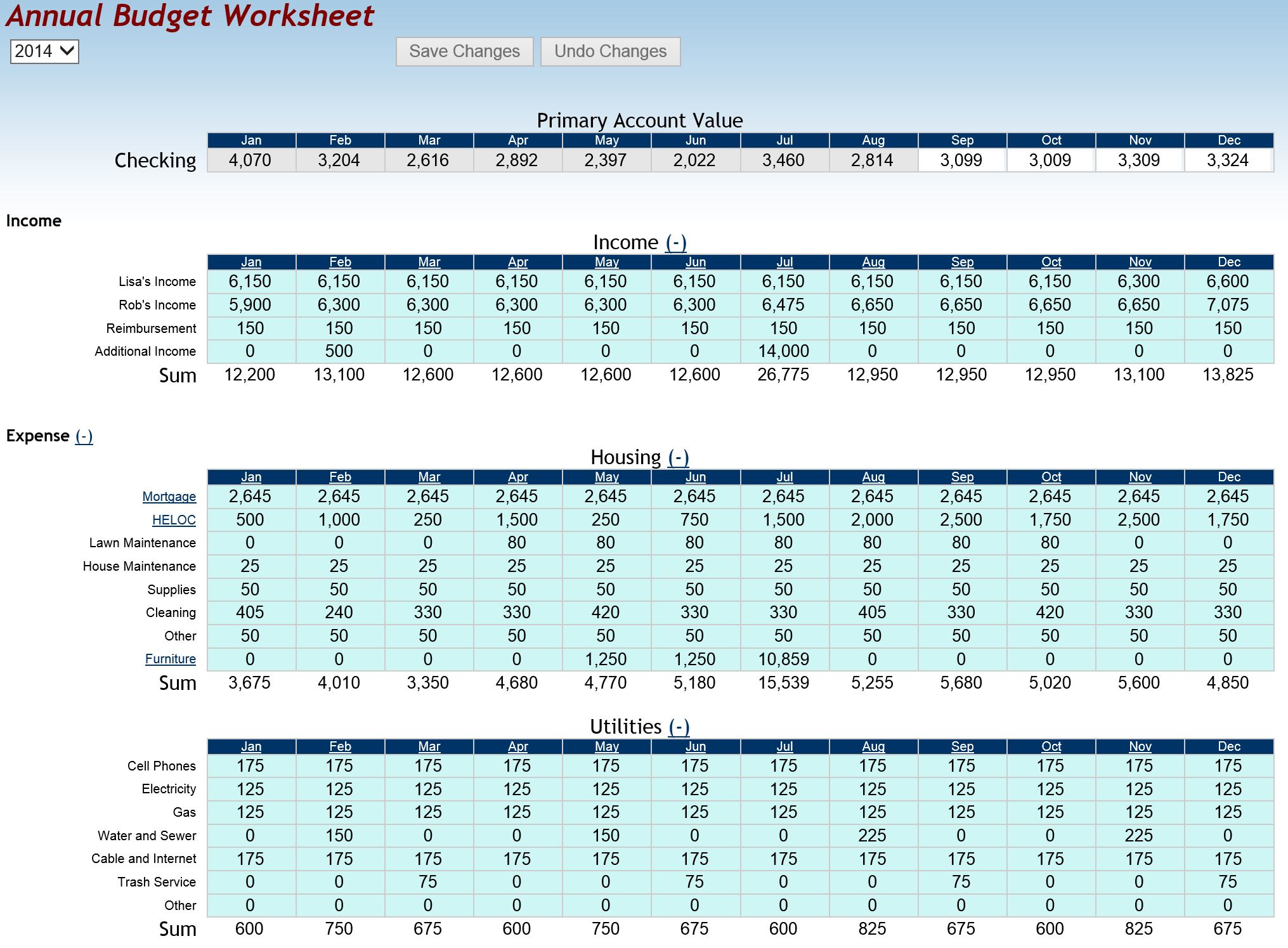Screen dimensions: 1288x948
Task: Select Housing Sum value 15,539 for Jul
Action: pyautogui.click(x=784, y=683)
